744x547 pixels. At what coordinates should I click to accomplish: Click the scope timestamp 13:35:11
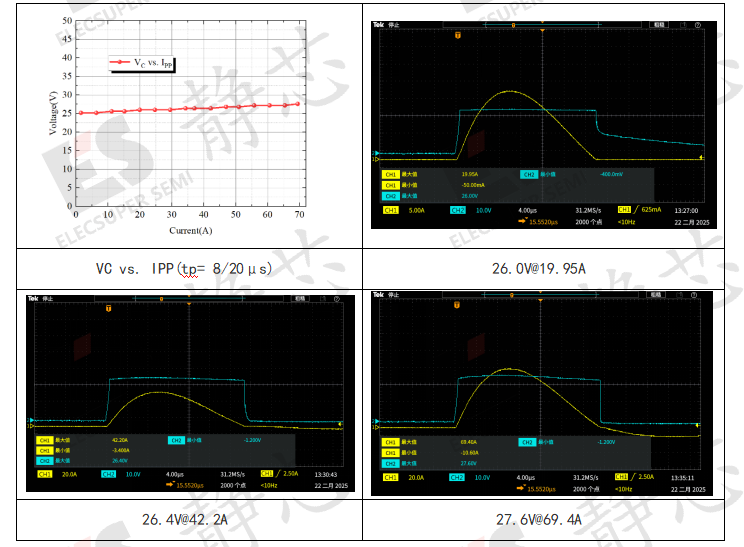(x=683, y=478)
